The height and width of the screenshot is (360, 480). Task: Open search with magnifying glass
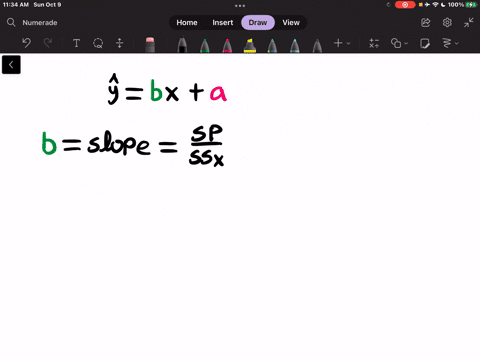11,22
